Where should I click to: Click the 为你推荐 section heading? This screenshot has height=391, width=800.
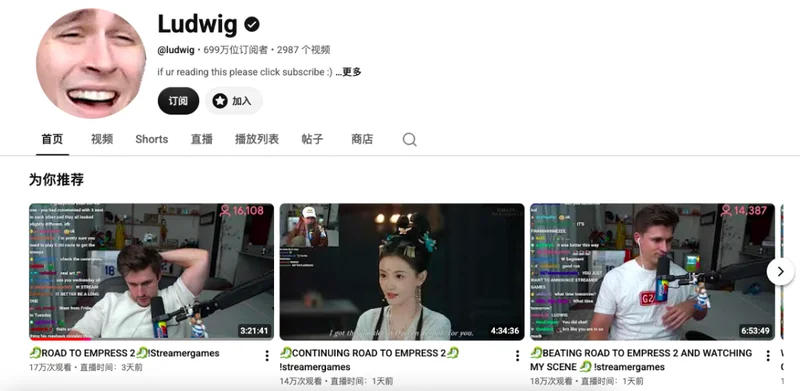point(56,180)
